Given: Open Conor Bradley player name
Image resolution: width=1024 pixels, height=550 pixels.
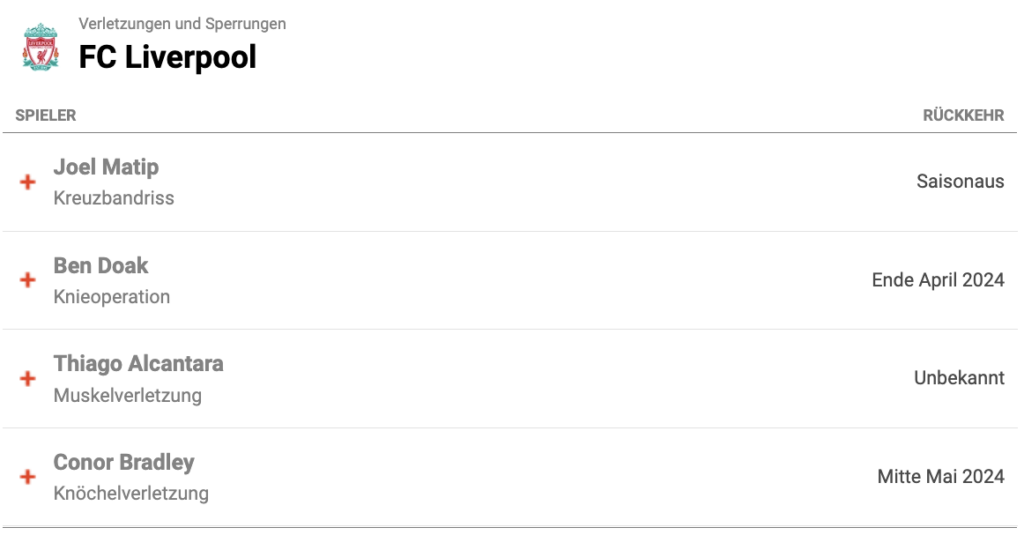Looking at the screenshot, I should tap(124, 462).
